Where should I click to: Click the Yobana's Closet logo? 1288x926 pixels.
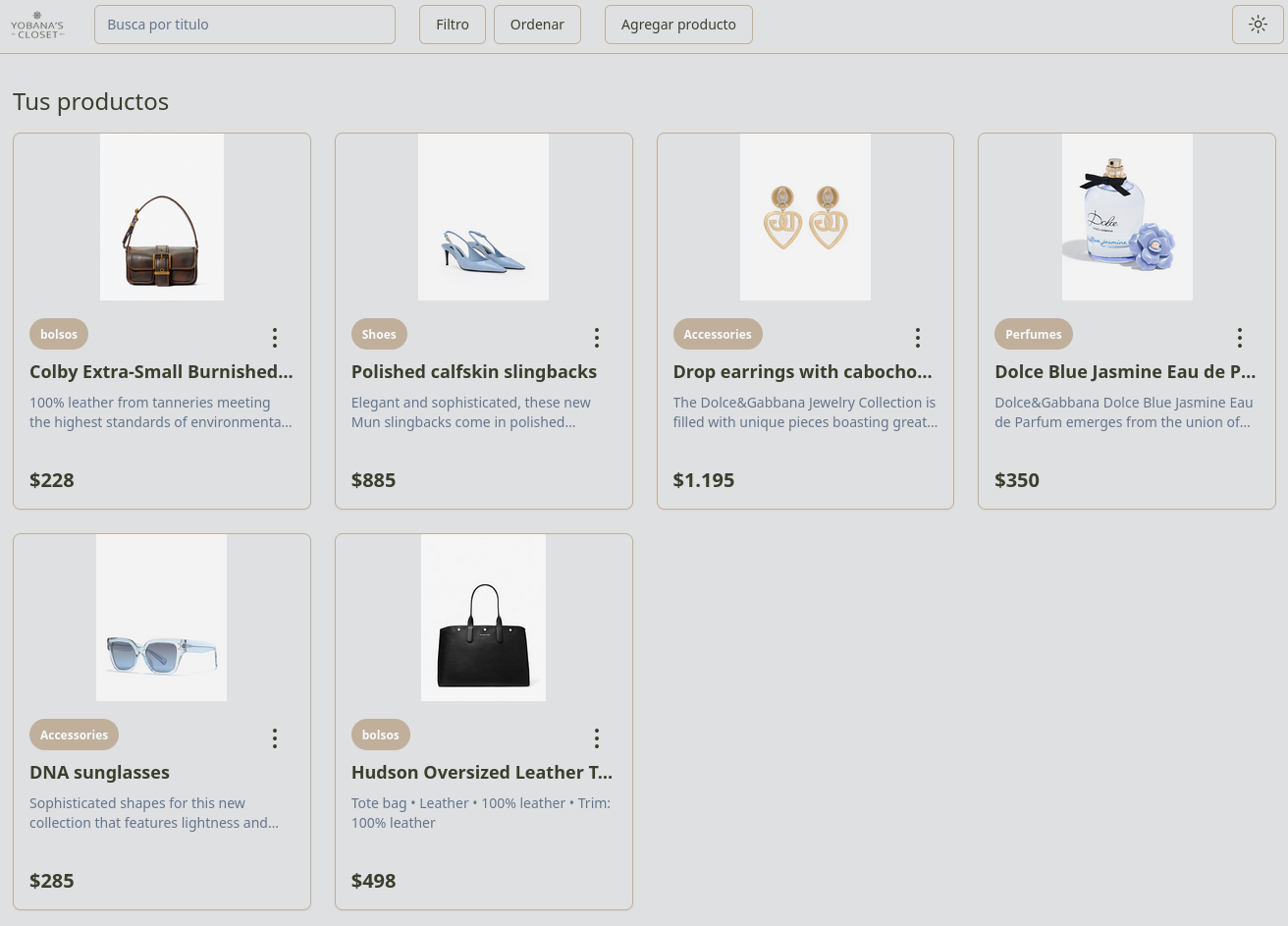coord(37,25)
